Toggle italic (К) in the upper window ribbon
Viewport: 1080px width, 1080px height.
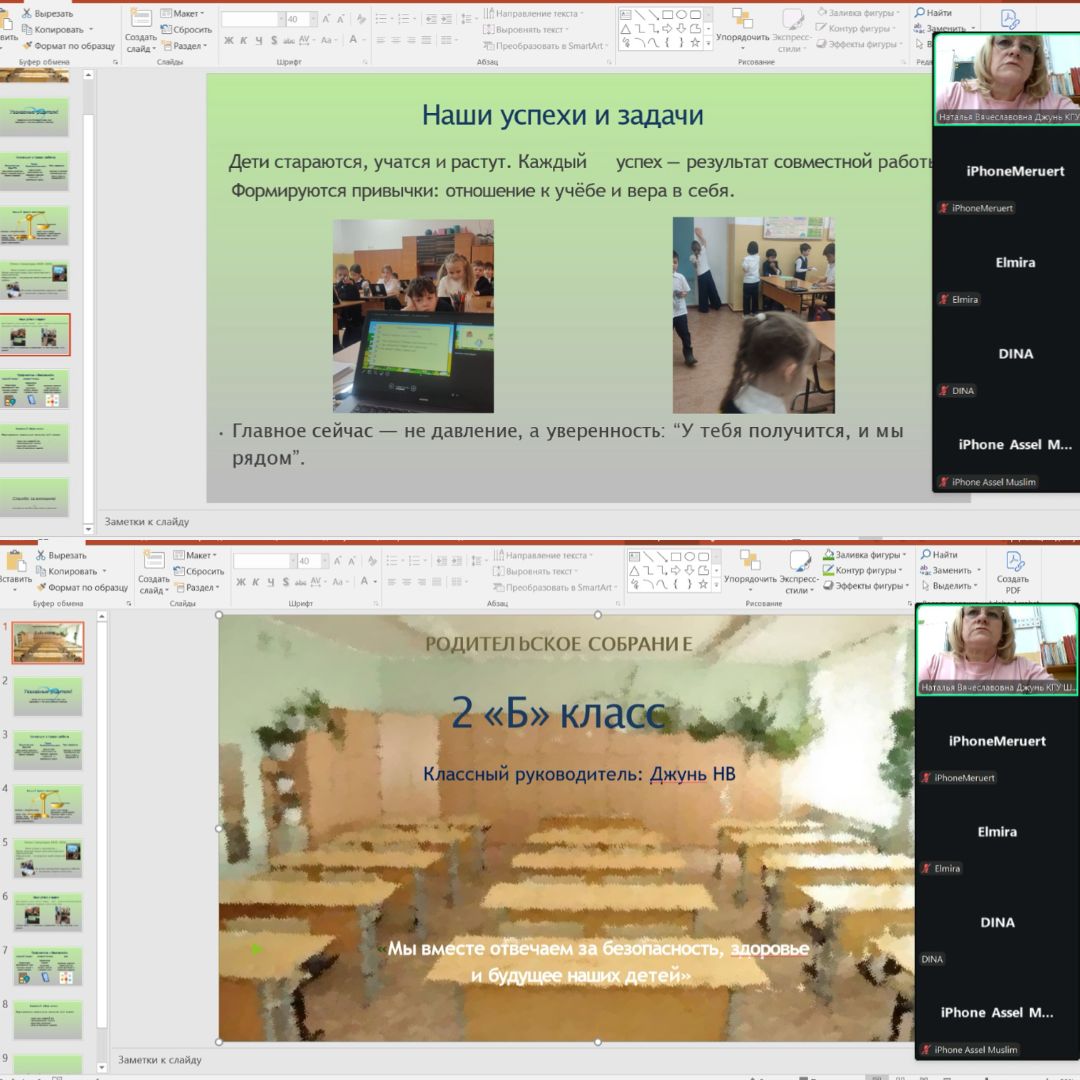[244, 41]
